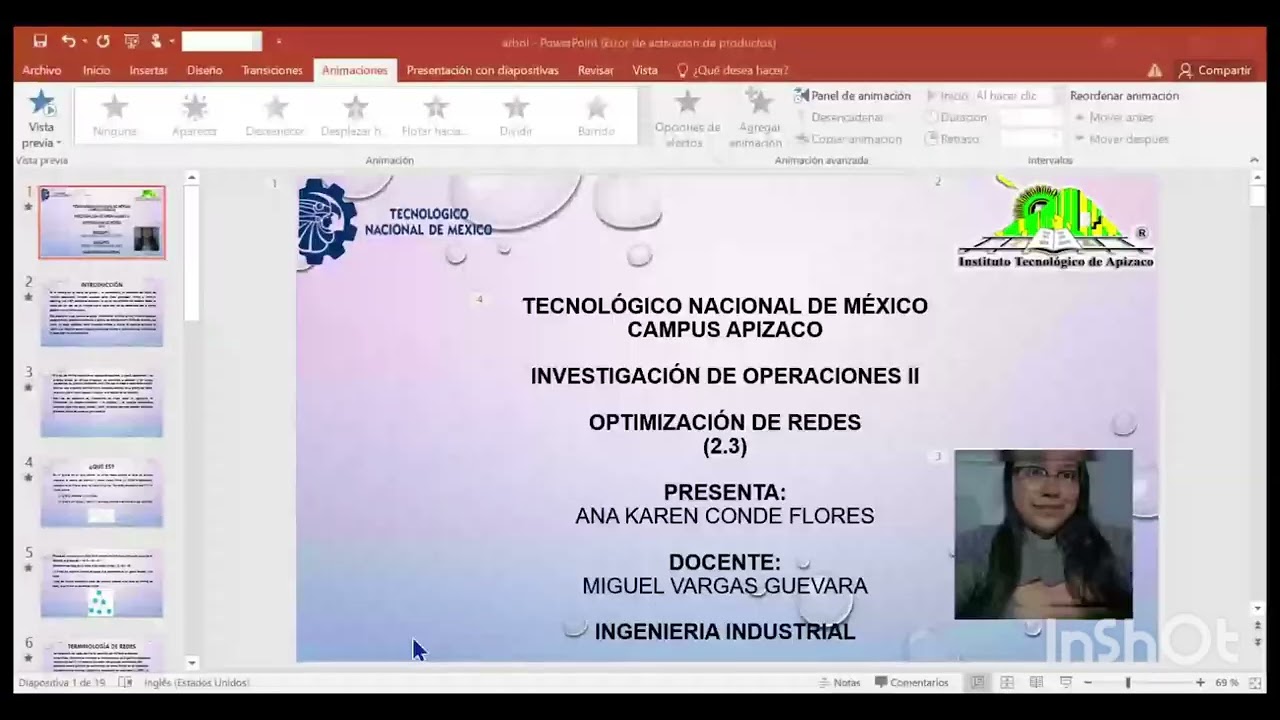The image size is (1280, 720).
Task: Switch to the Diseño tab
Action: pos(204,70)
